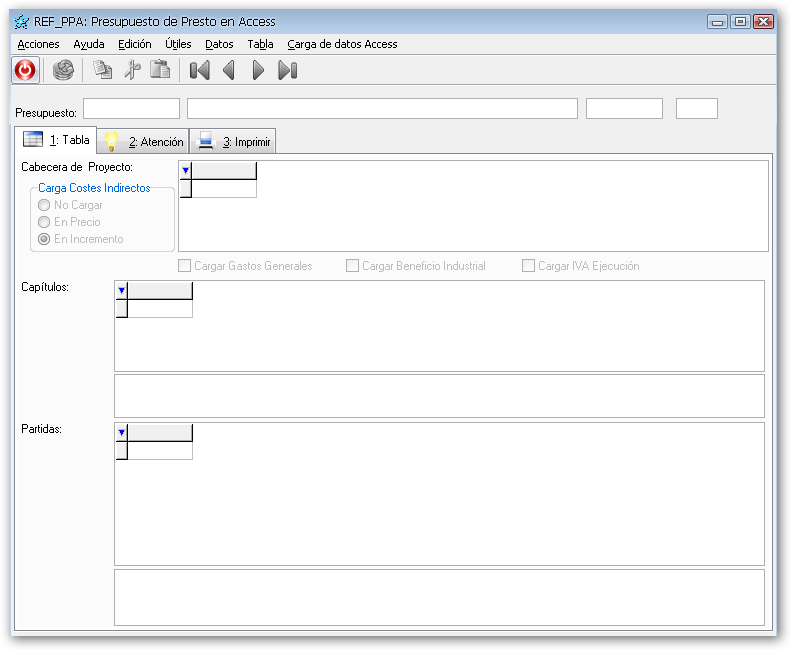
Task: Click the light bulb icon on Atención tab
Action: [111, 141]
